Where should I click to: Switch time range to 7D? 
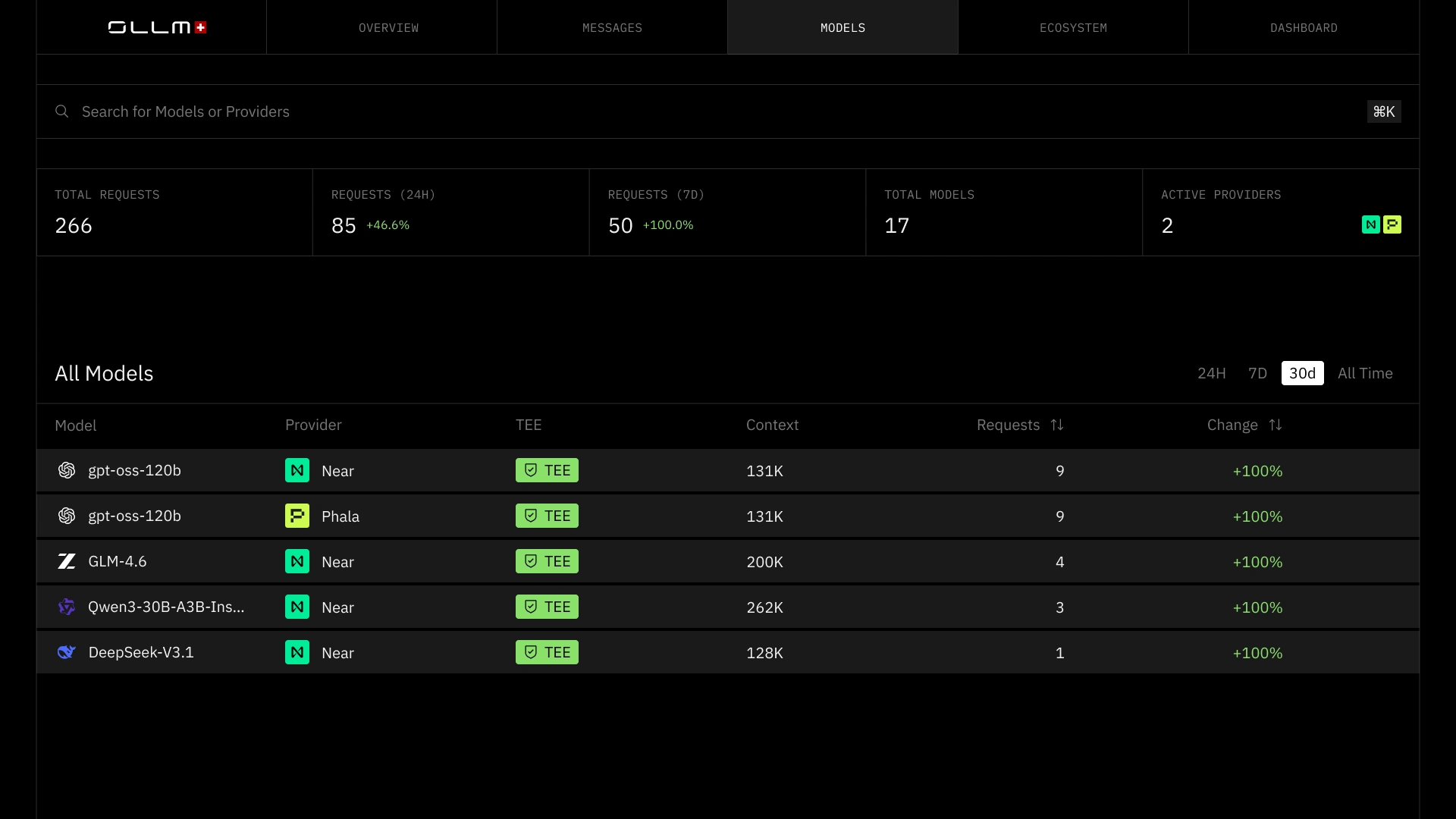(x=1257, y=373)
